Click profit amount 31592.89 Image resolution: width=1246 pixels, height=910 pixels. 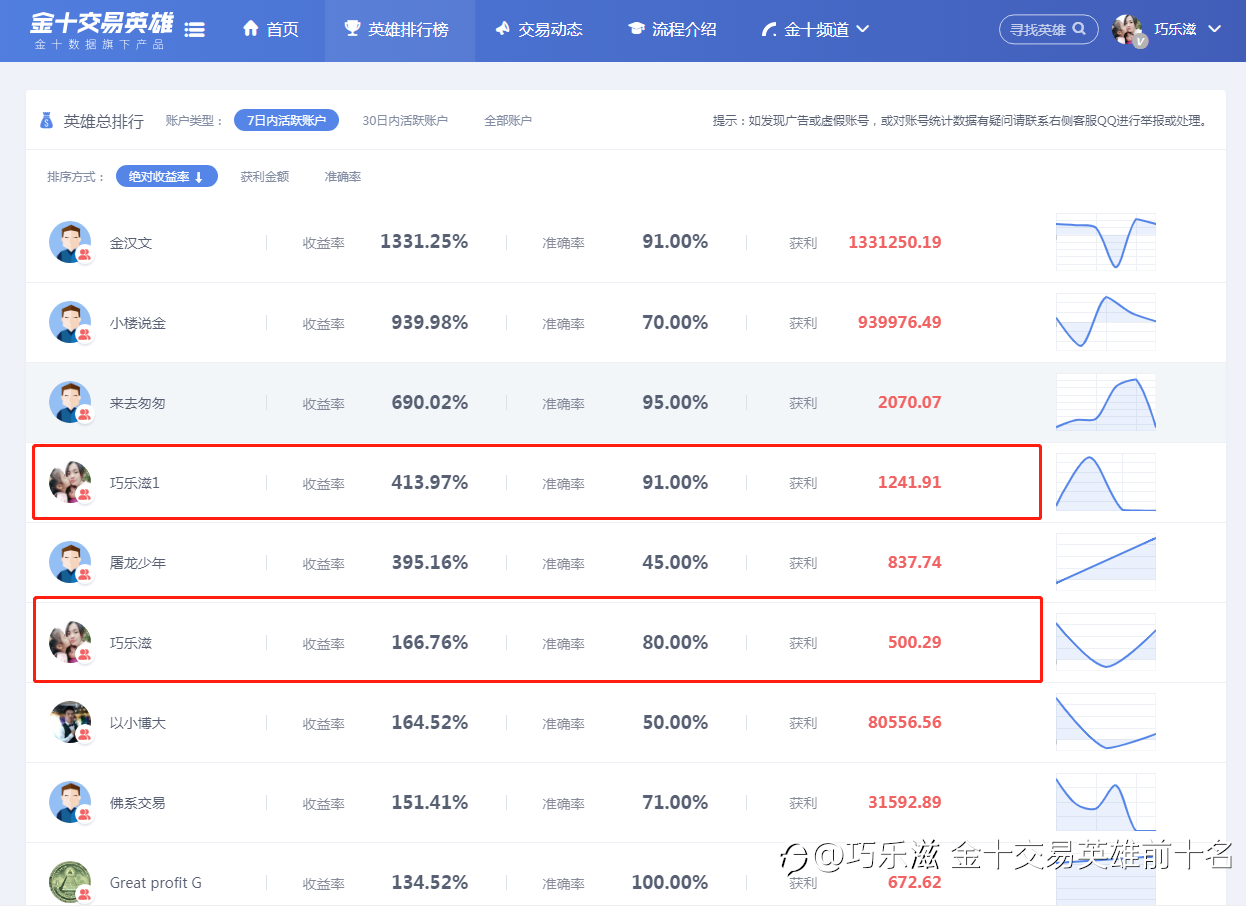coord(905,802)
